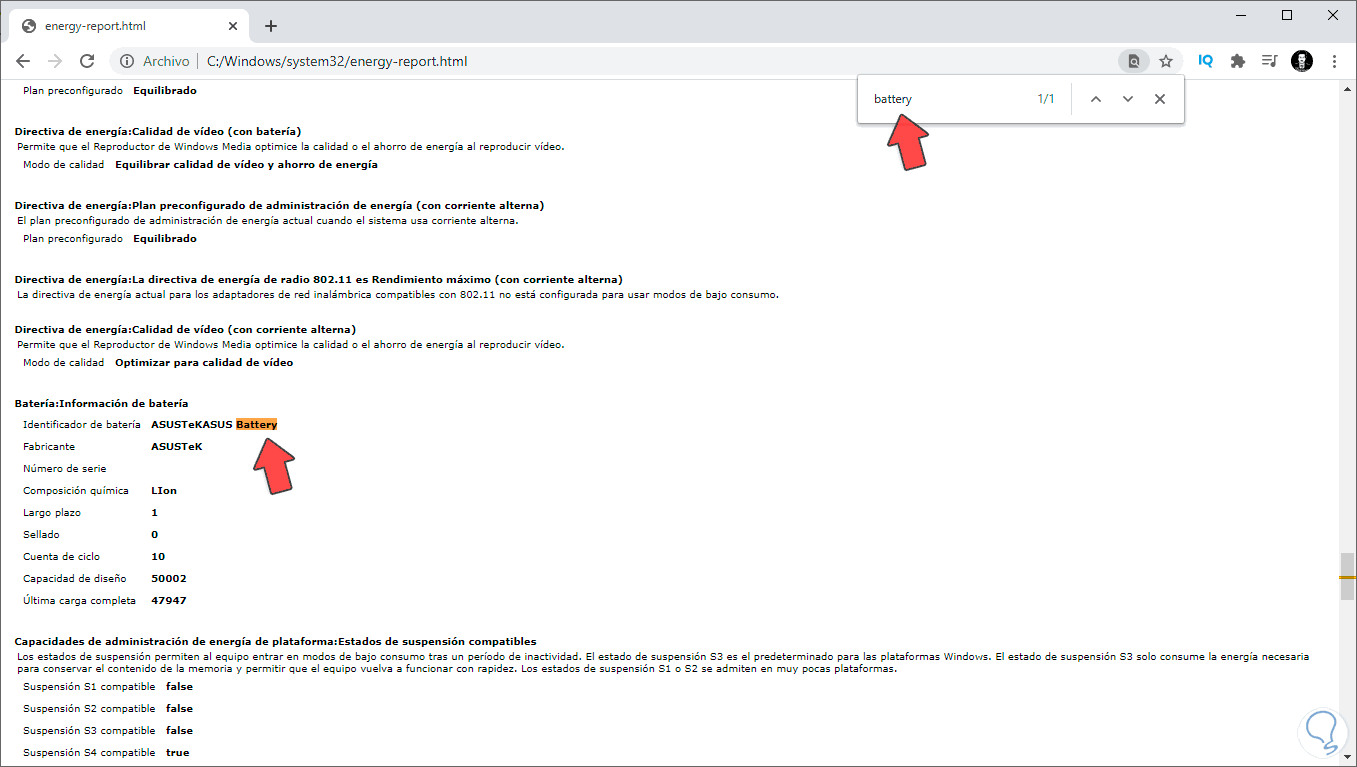This screenshot has width=1357, height=767.
Task: Click the scrollbar down arrow
Action: coord(1347,759)
